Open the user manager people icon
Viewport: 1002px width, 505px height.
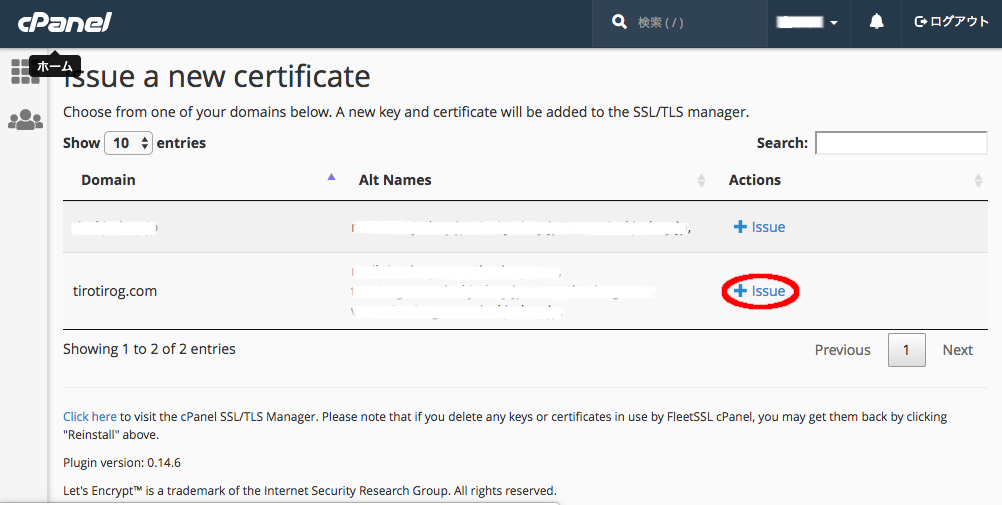tap(25, 121)
